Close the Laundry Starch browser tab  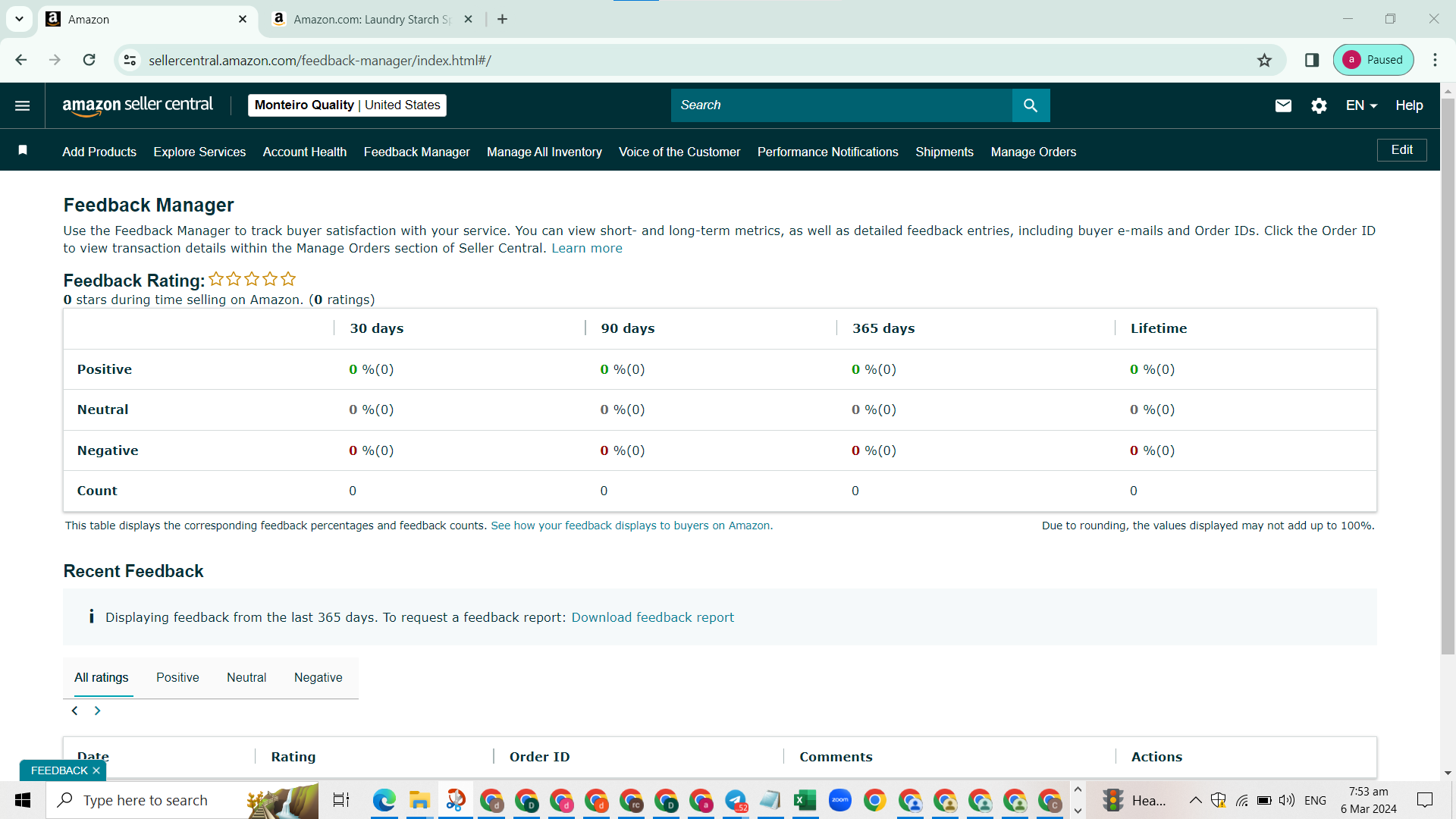coord(469,19)
